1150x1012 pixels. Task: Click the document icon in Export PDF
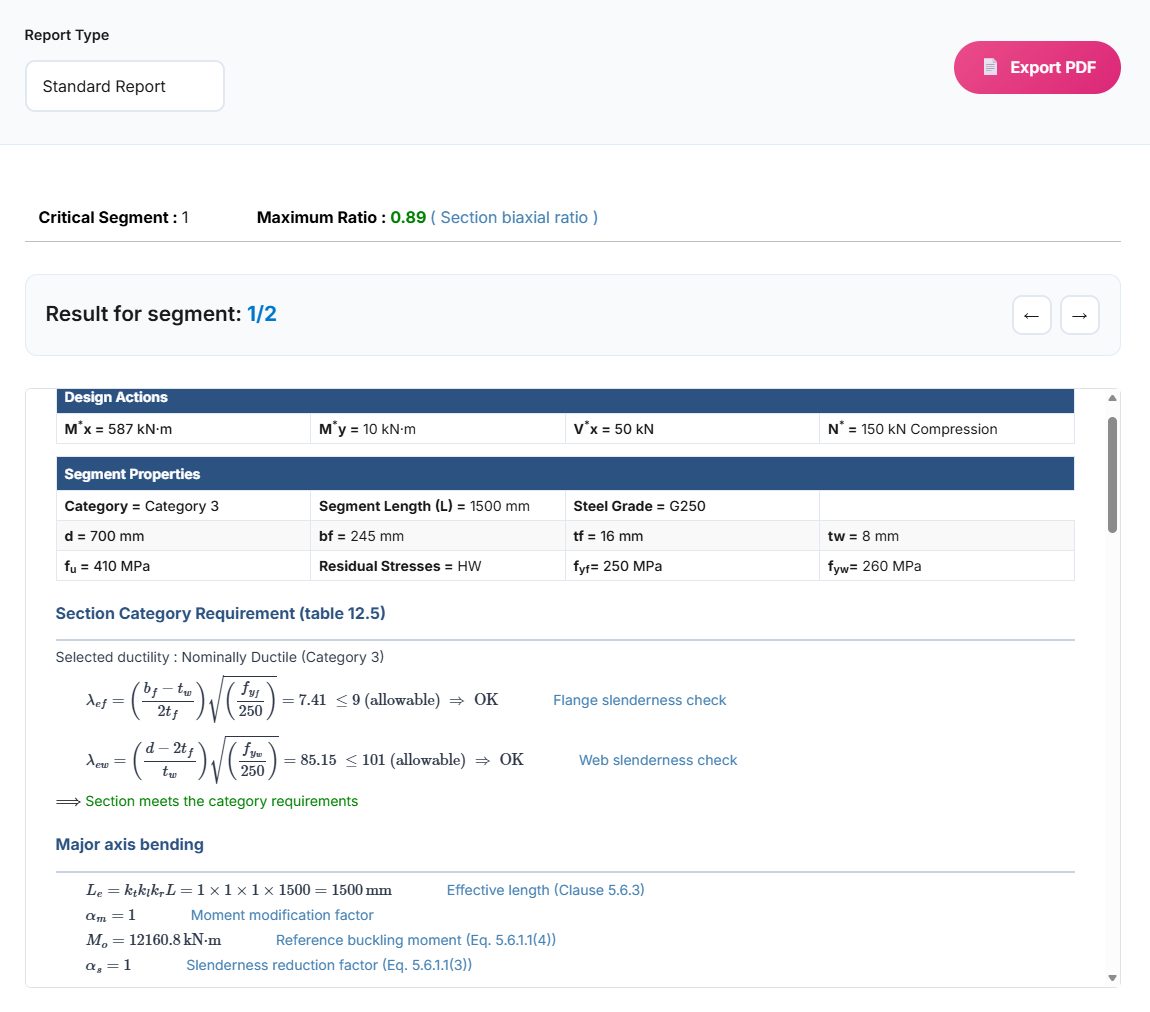click(990, 67)
